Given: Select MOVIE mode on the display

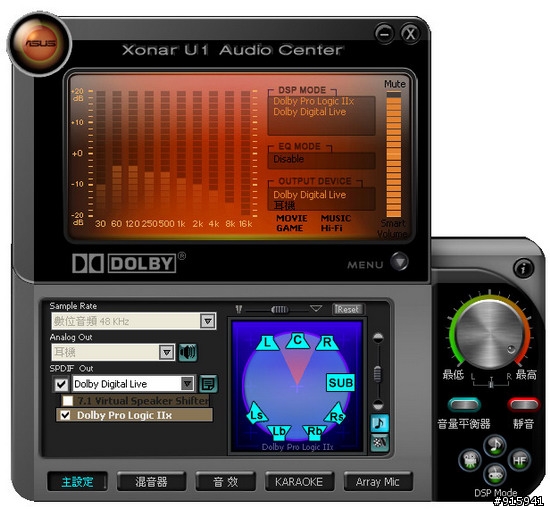Looking at the screenshot, I should (x=291, y=218).
